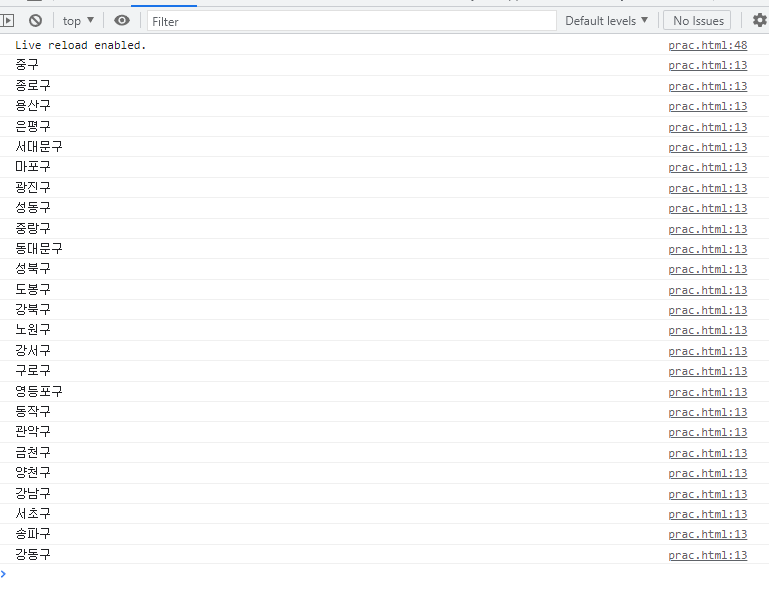
Task: Open prac.html:13 link beside 마포구
Action: click(708, 167)
